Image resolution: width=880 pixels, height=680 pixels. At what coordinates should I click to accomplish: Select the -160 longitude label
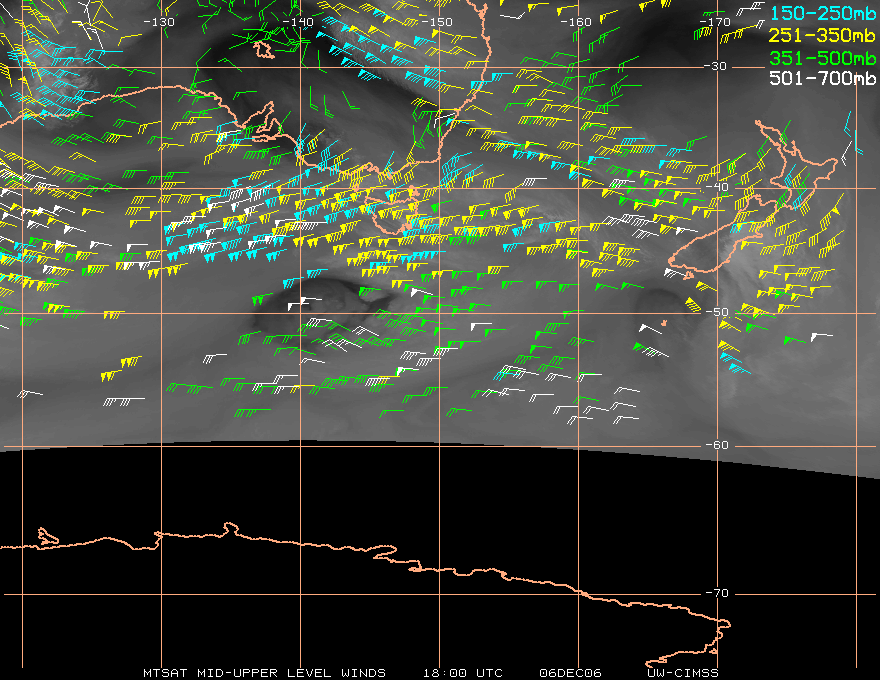pyautogui.click(x=576, y=22)
